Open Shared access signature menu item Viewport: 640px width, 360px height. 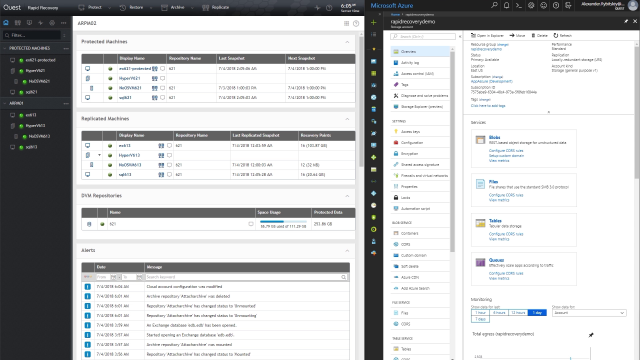[x=420, y=164]
